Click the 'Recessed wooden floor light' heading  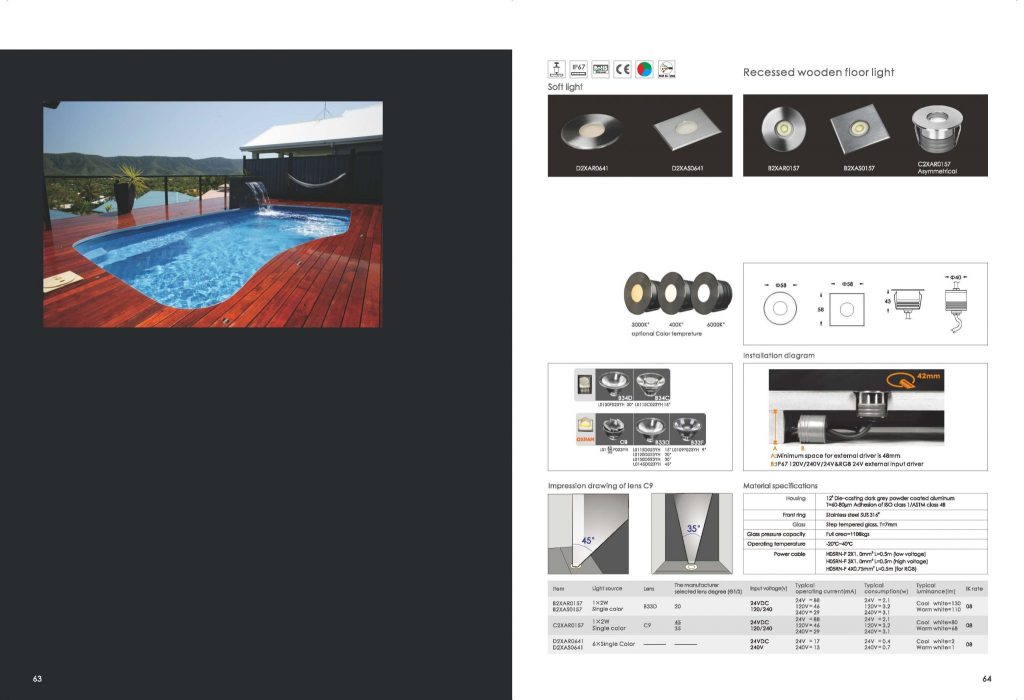818,73
